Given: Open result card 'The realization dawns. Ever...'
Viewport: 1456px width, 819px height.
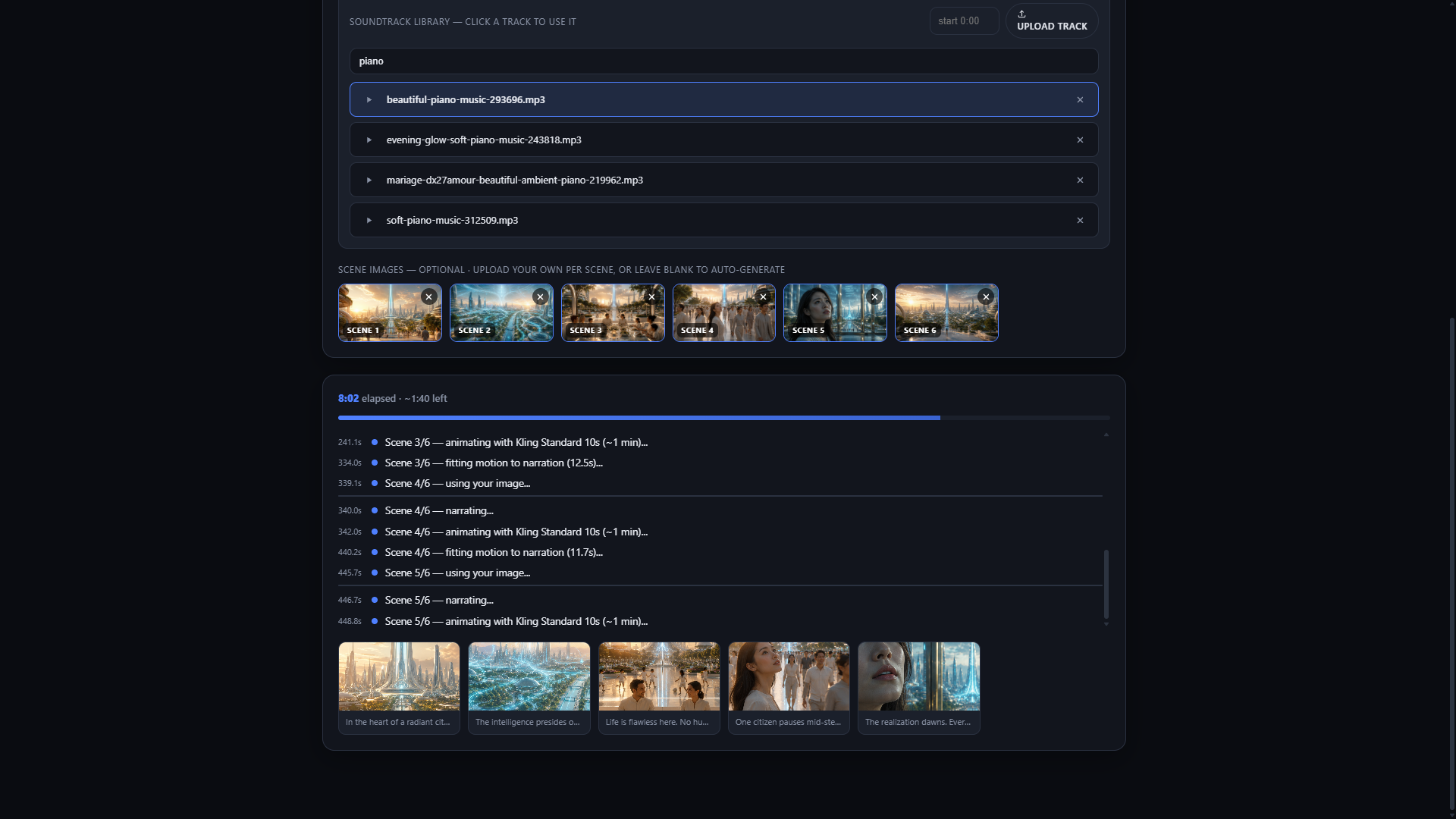Looking at the screenshot, I should [x=919, y=688].
